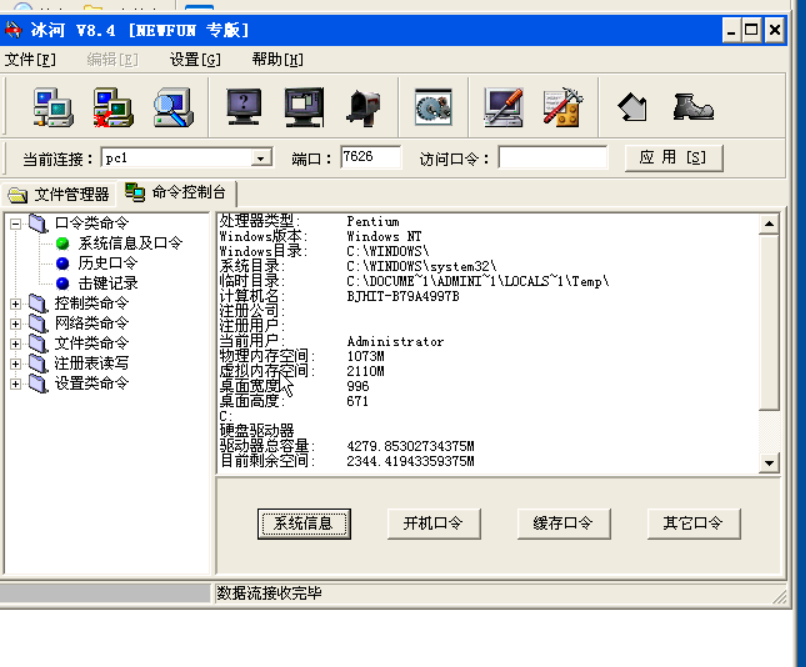The height and width of the screenshot is (667, 806).
Task: Click the 端口 input field showing 7626
Action: coord(371,157)
